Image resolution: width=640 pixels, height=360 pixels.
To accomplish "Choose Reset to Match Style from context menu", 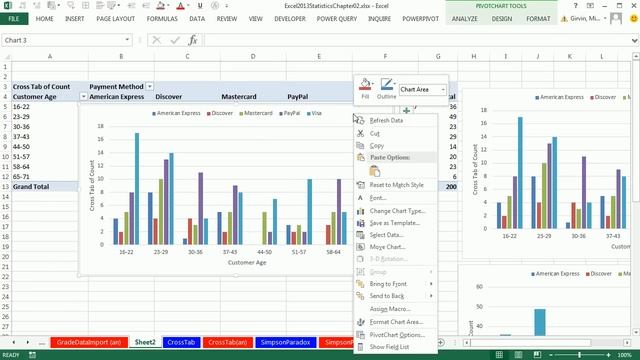I will [x=396, y=185].
